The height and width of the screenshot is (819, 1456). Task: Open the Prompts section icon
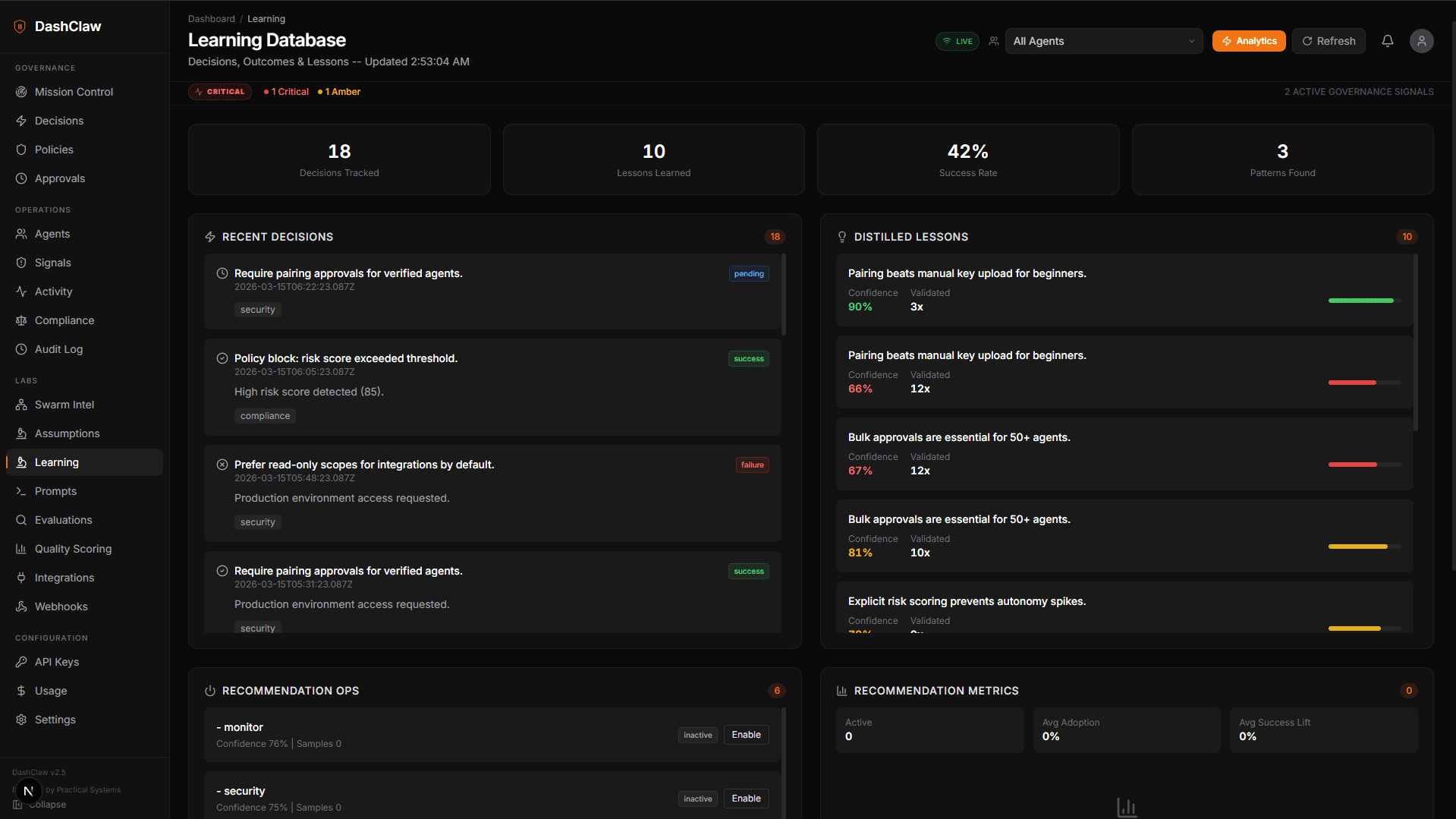(21, 491)
